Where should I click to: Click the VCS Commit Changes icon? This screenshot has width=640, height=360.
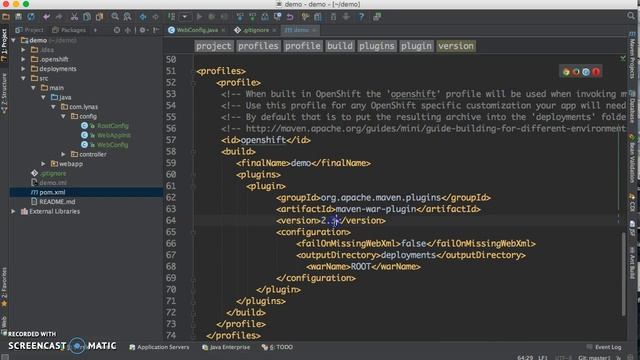[x=252, y=17]
